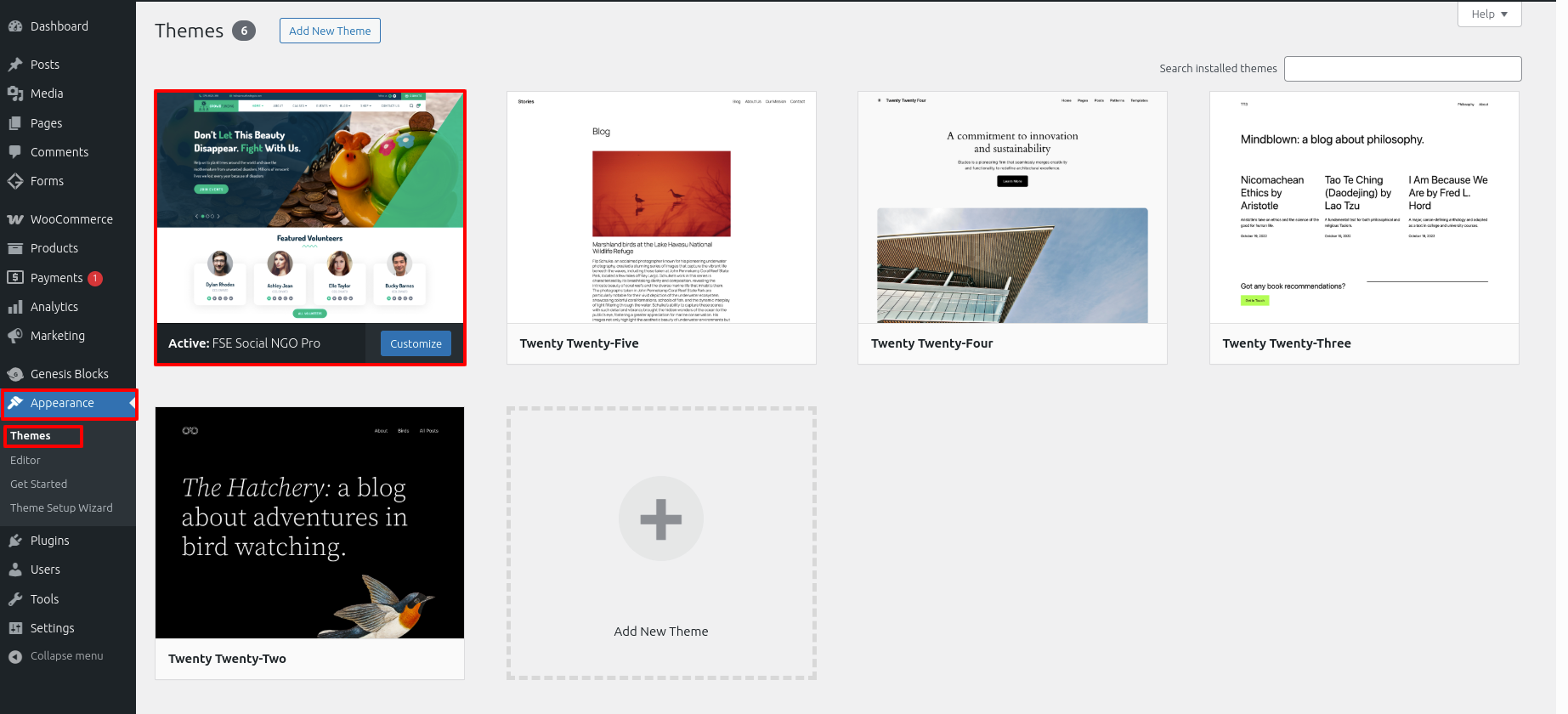Click the Dashboard gauge icon
The width and height of the screenshot is (1568, 714).
[x=15, y=26]
